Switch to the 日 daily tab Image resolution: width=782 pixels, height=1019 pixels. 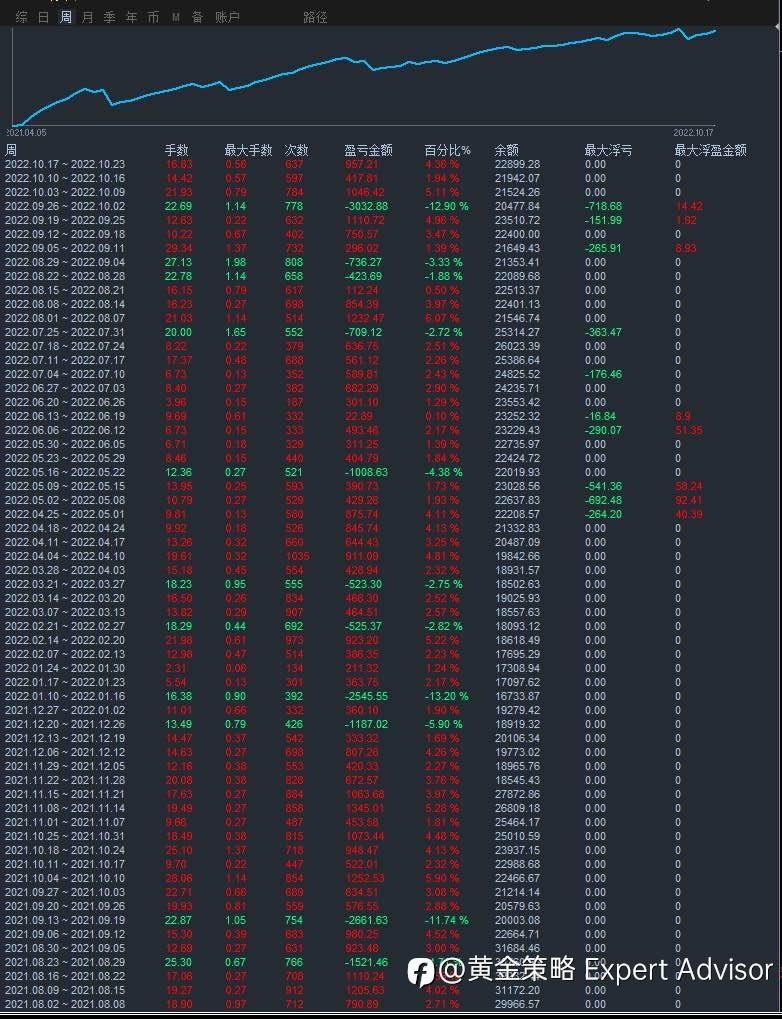44,18
